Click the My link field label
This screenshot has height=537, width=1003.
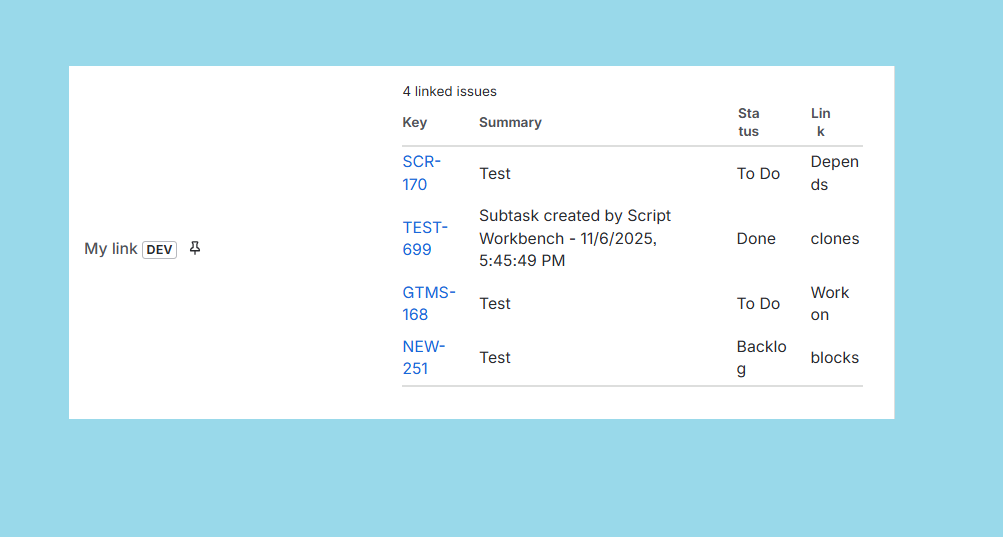coord(110,248)
